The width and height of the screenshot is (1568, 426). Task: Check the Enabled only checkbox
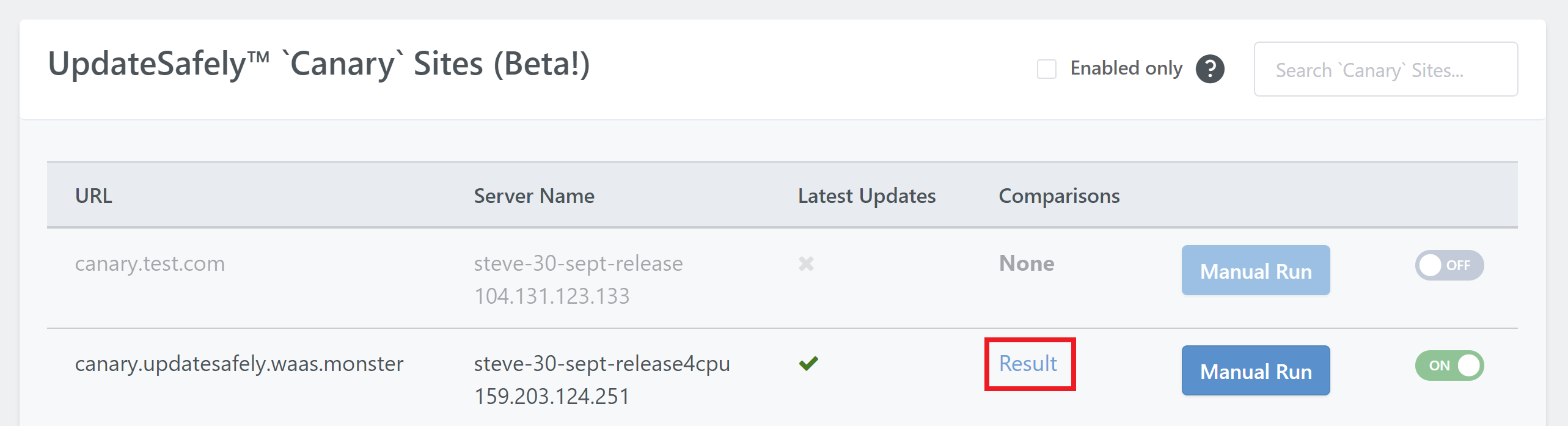pyautogui.click(x=1047, y=69)
